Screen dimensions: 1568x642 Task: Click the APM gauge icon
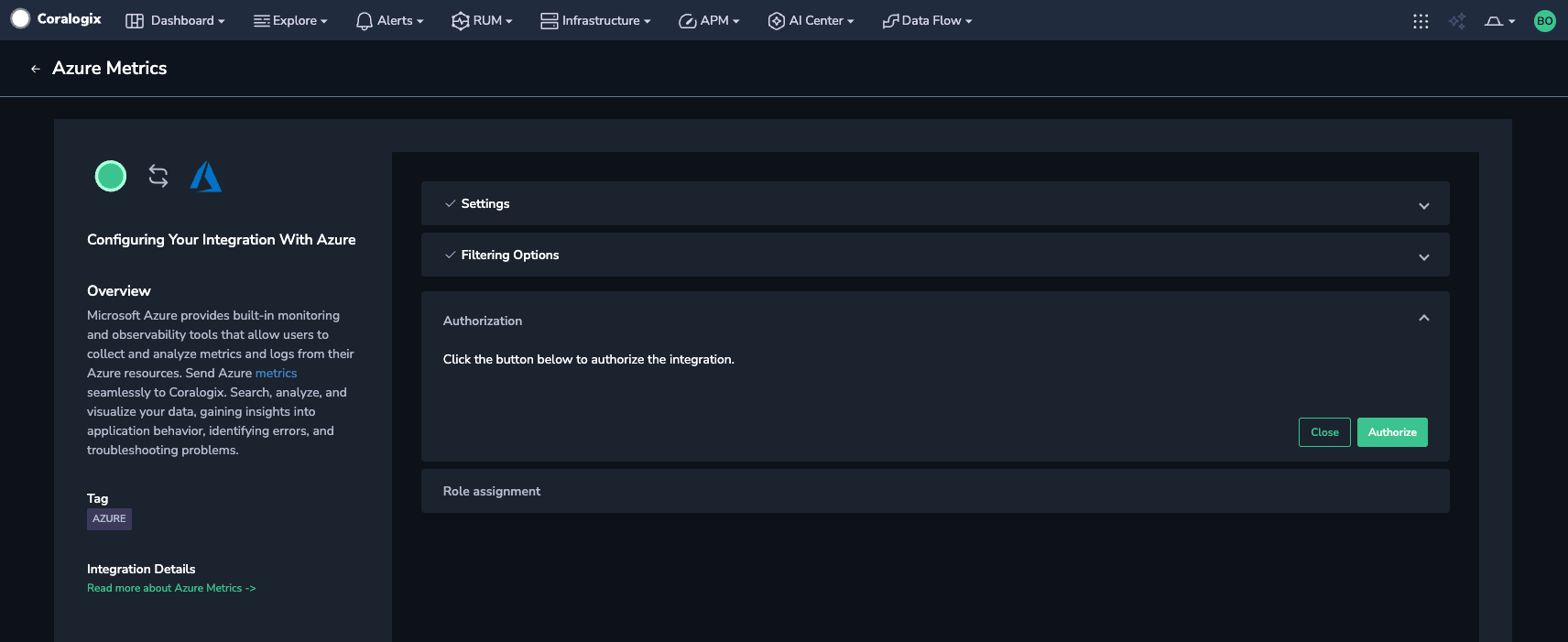[x=688, y=21]
